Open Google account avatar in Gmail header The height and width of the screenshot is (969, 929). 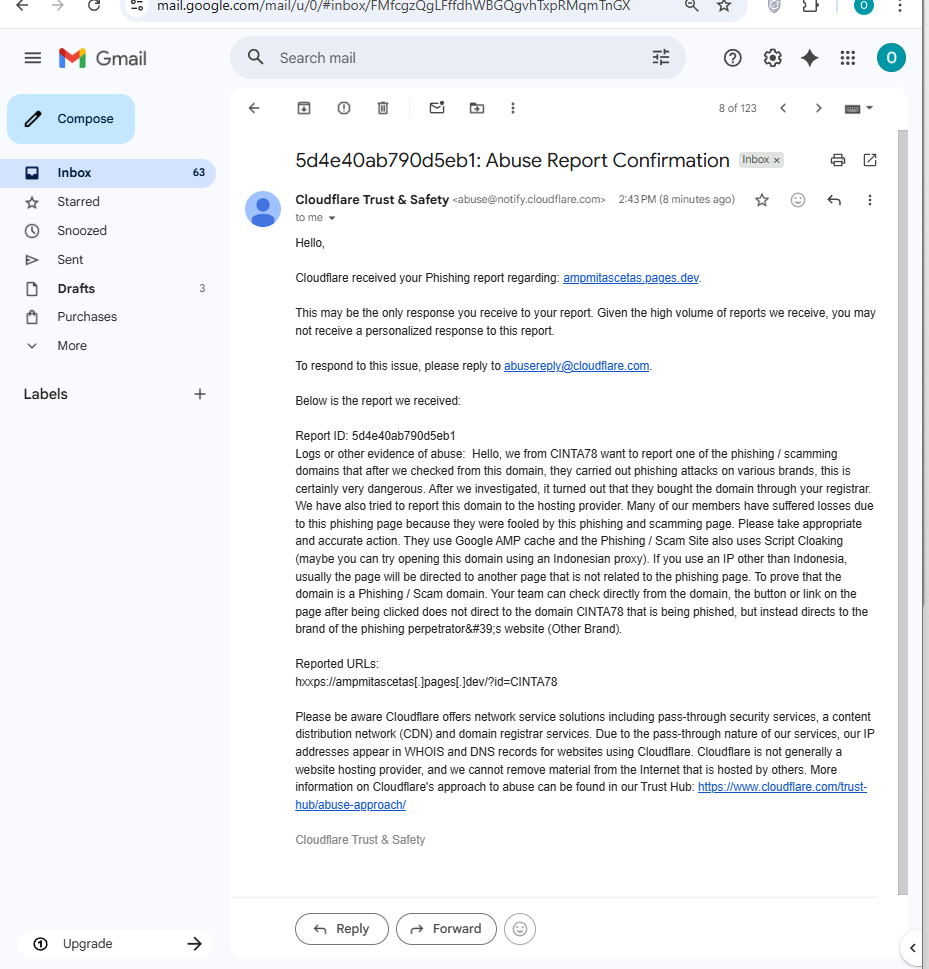pos(891,57)
